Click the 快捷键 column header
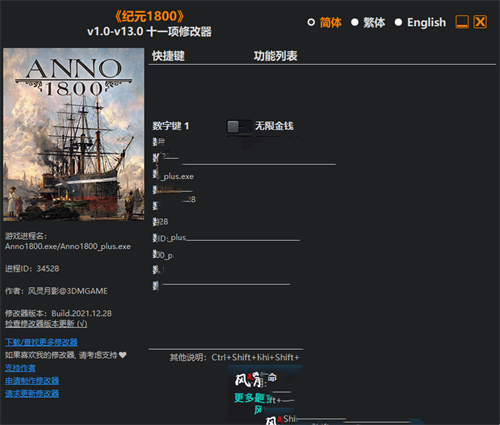500x425 pixels. pos(168,56)
